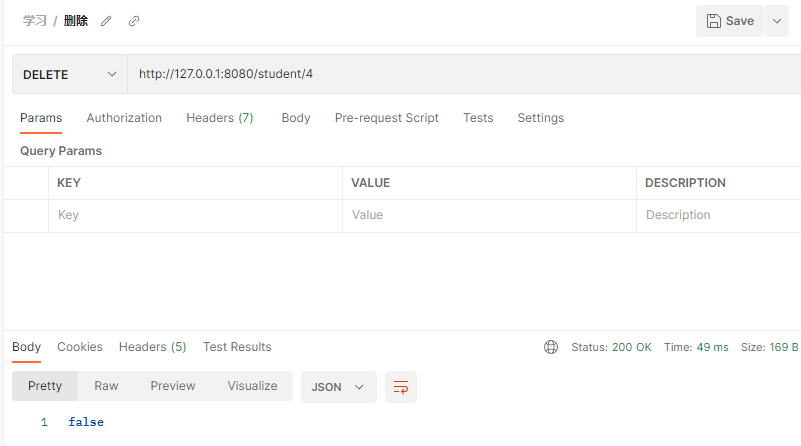
Task: Select the Visualize view button
Action: [x=252, y=386]
